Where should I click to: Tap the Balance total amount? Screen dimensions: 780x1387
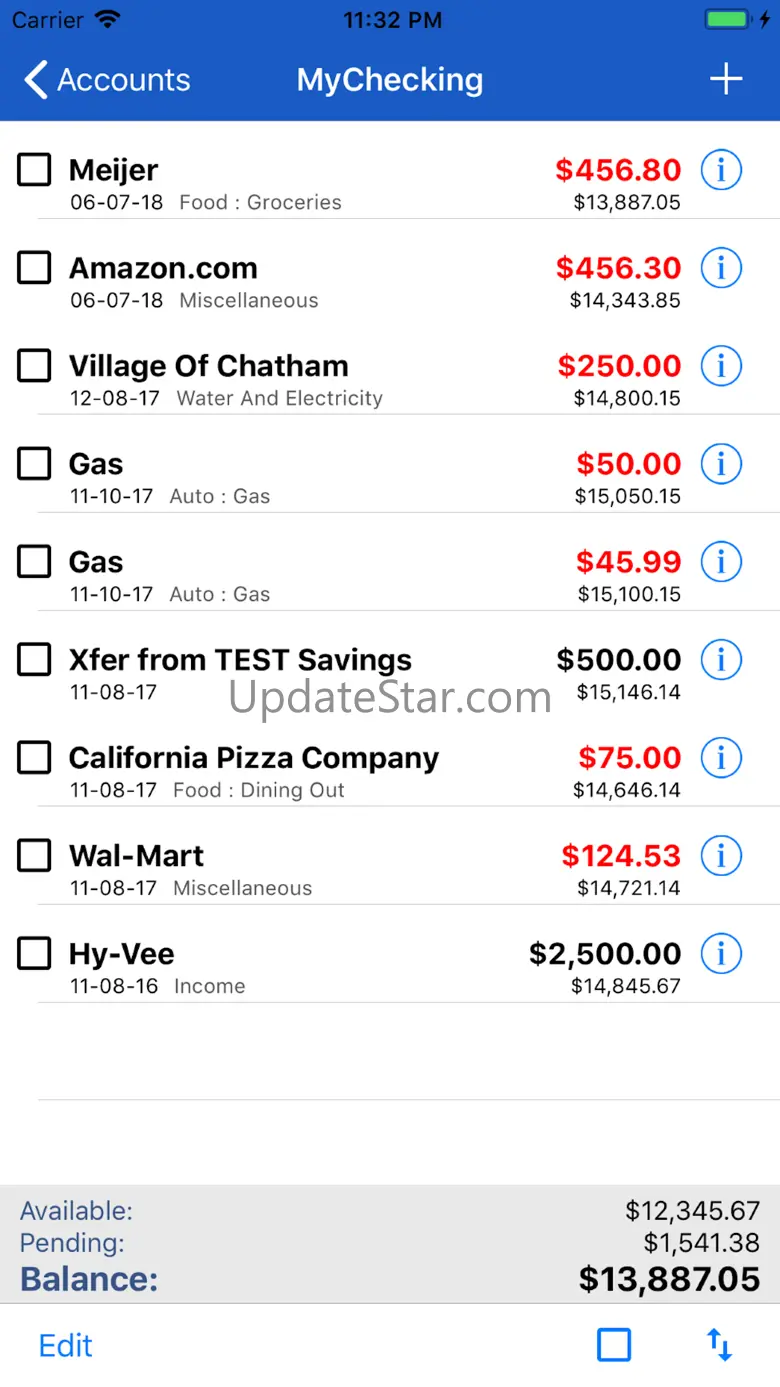(669, 1279)
